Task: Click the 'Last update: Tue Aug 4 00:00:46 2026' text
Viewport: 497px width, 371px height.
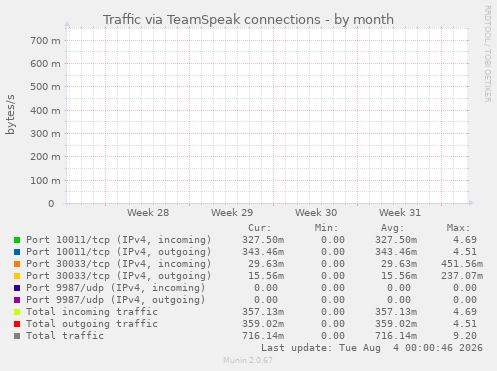Action: 372,348
